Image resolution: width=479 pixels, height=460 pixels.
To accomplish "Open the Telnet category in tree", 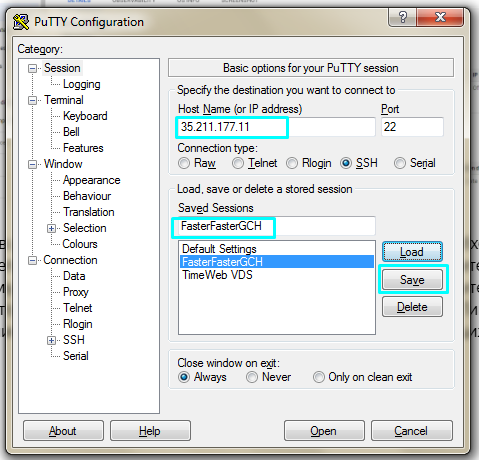I will tap(78, 308).
